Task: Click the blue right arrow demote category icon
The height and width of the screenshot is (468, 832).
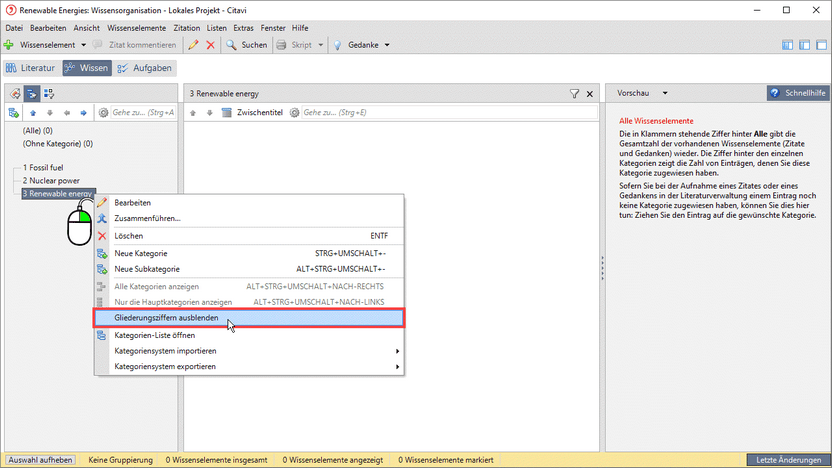Action: (83, 112)
